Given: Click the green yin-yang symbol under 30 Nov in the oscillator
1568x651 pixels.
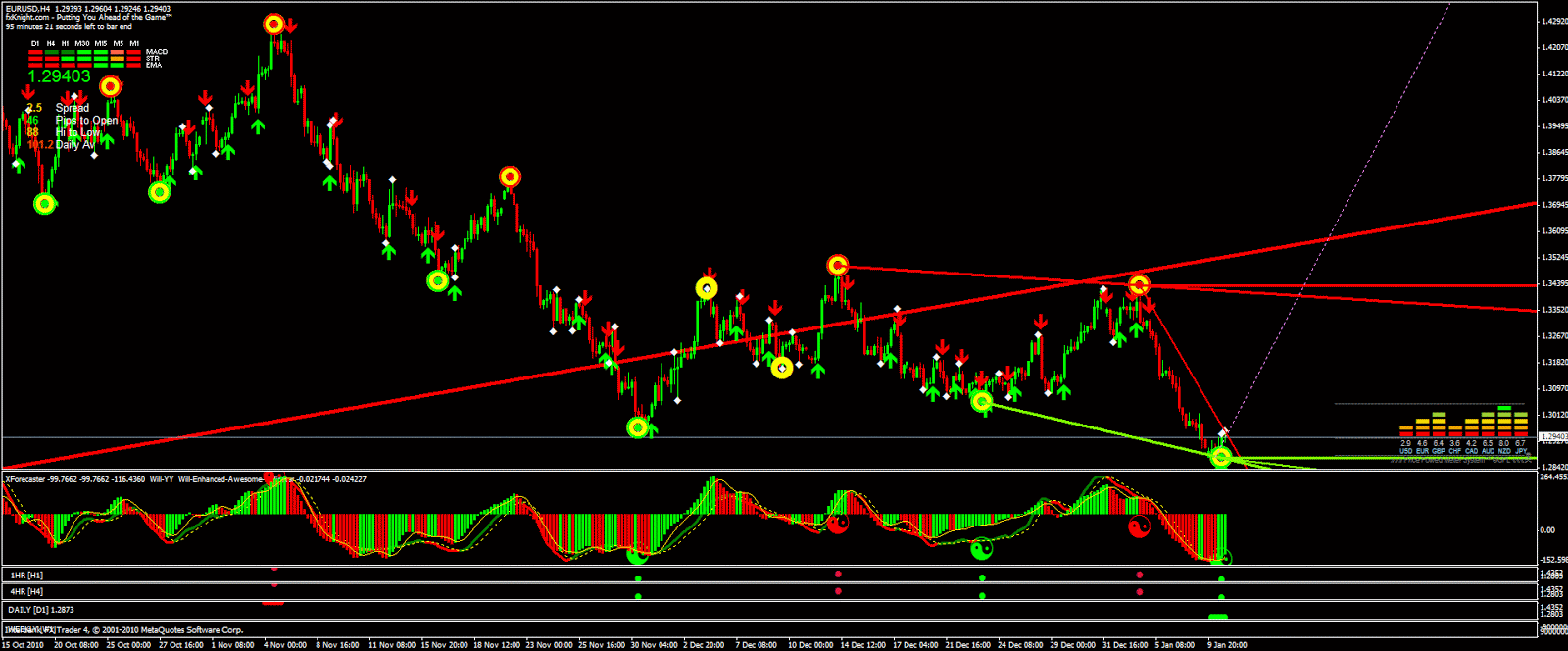Looking at the screenshot, I should 638,555.
